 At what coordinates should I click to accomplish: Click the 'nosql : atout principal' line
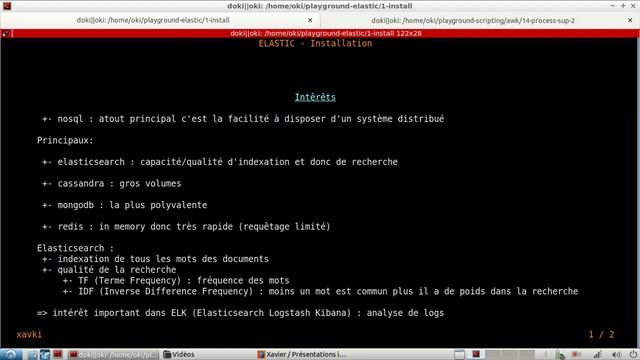(x=243, y=119)
